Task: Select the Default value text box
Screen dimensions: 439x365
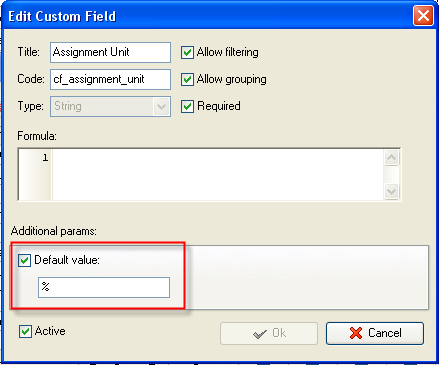Action: pos(104,287)
